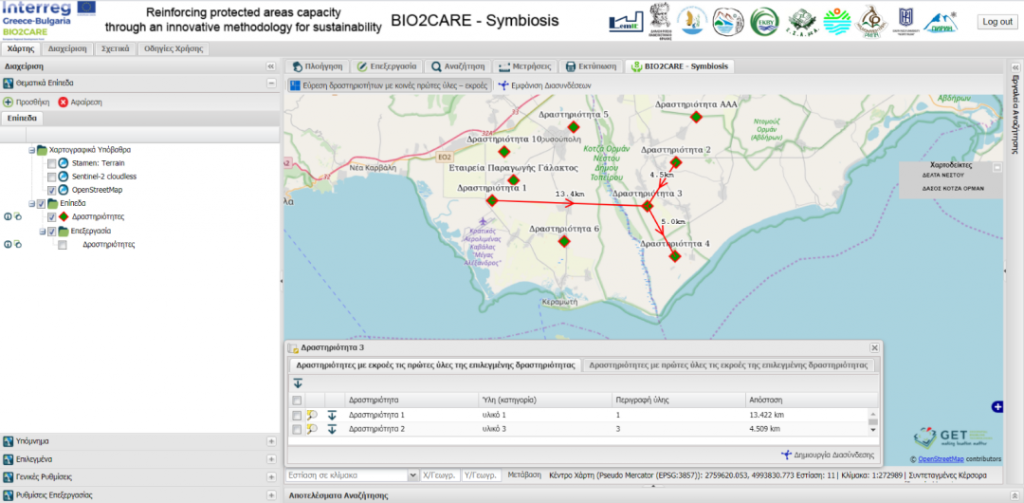Switch to the Διαχείριση top tab
Image resolution: width=1024 pixels, height=503 pixels.
pyautogui.click(x=67, y=48)
